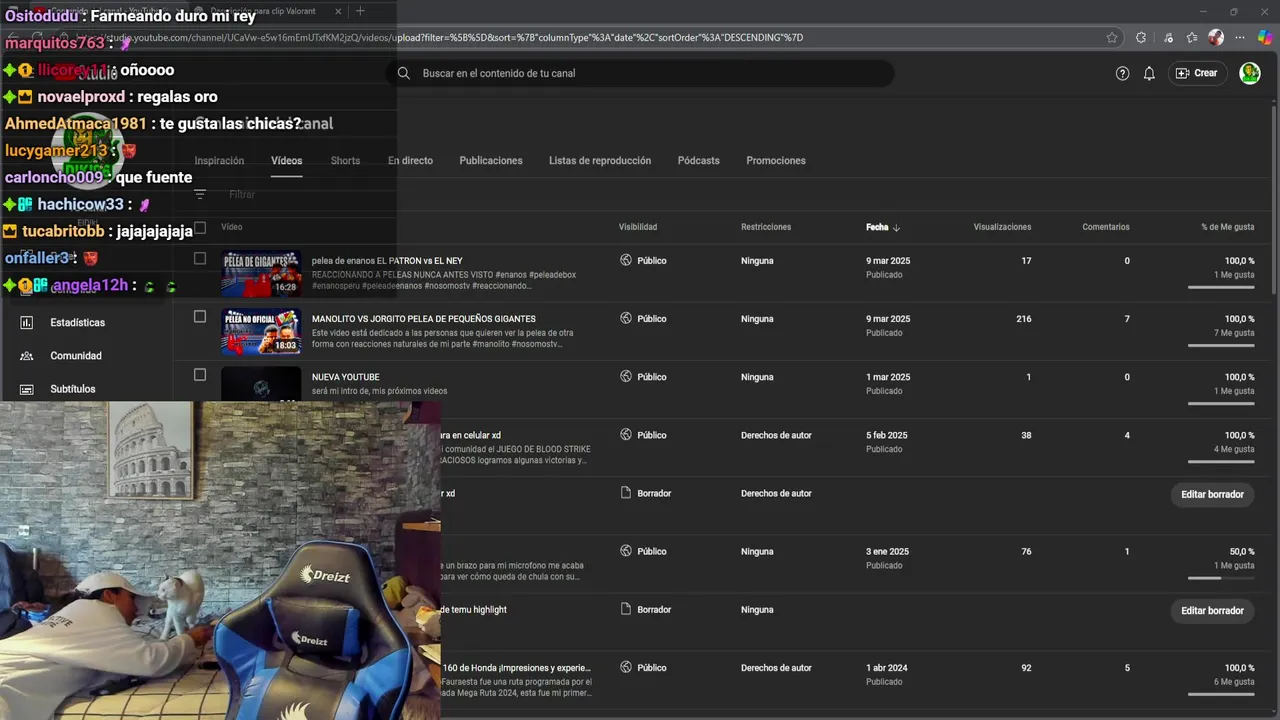Sort by the % de Me gusta column header
The height and width of the screenshot is (720, 1280).
tap(1228, 227)
